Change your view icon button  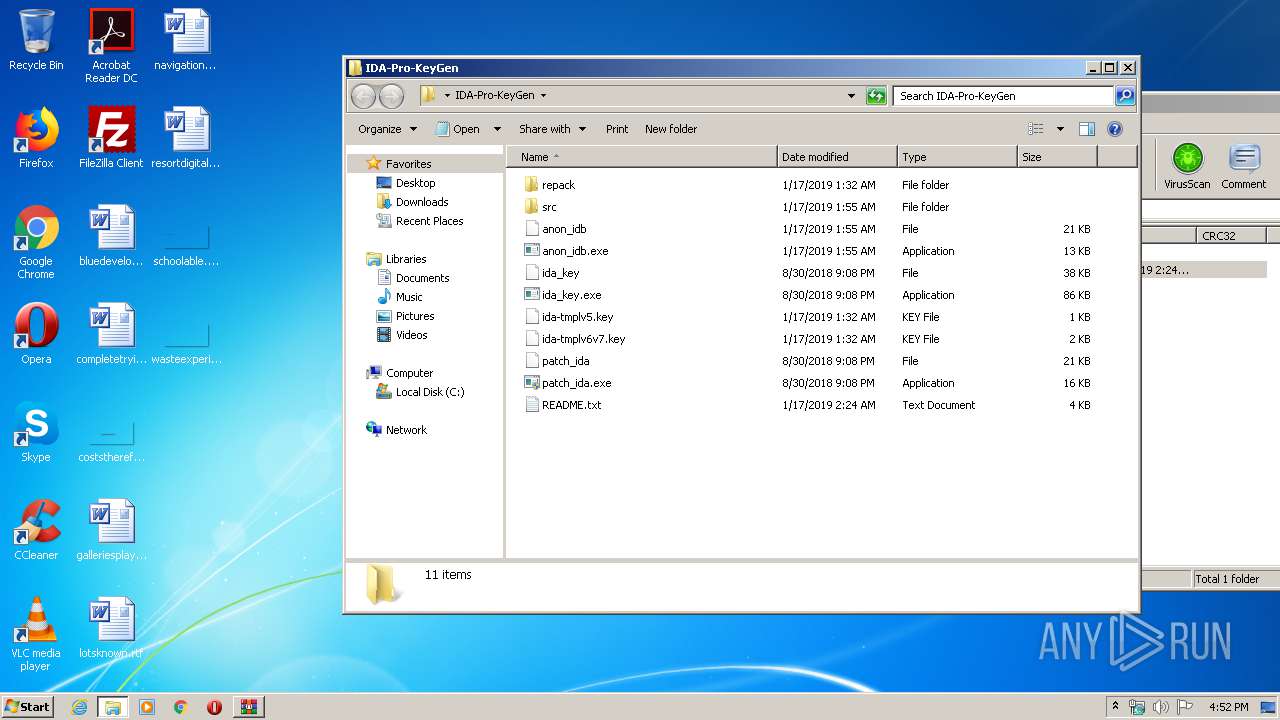1036,129
